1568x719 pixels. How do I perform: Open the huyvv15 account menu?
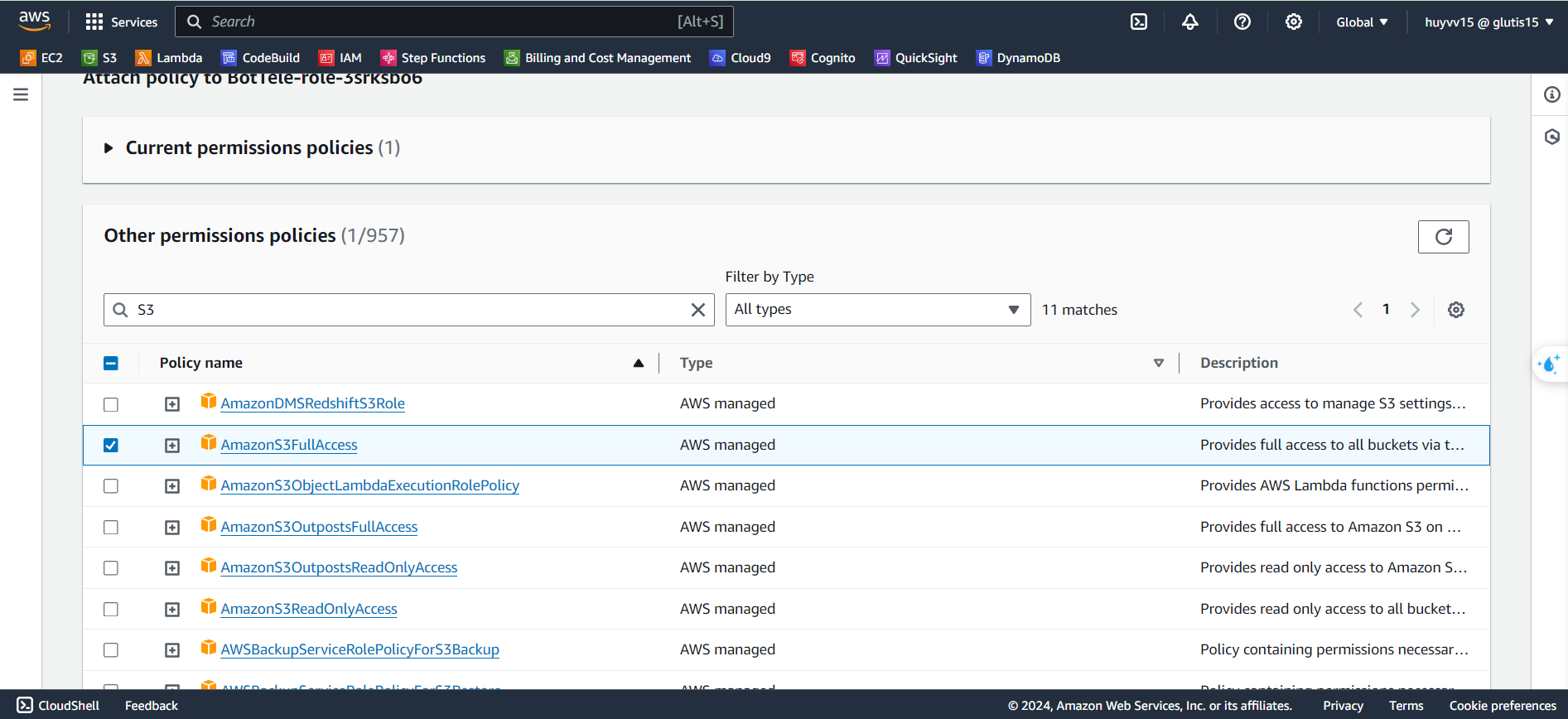pos(1488,22)
